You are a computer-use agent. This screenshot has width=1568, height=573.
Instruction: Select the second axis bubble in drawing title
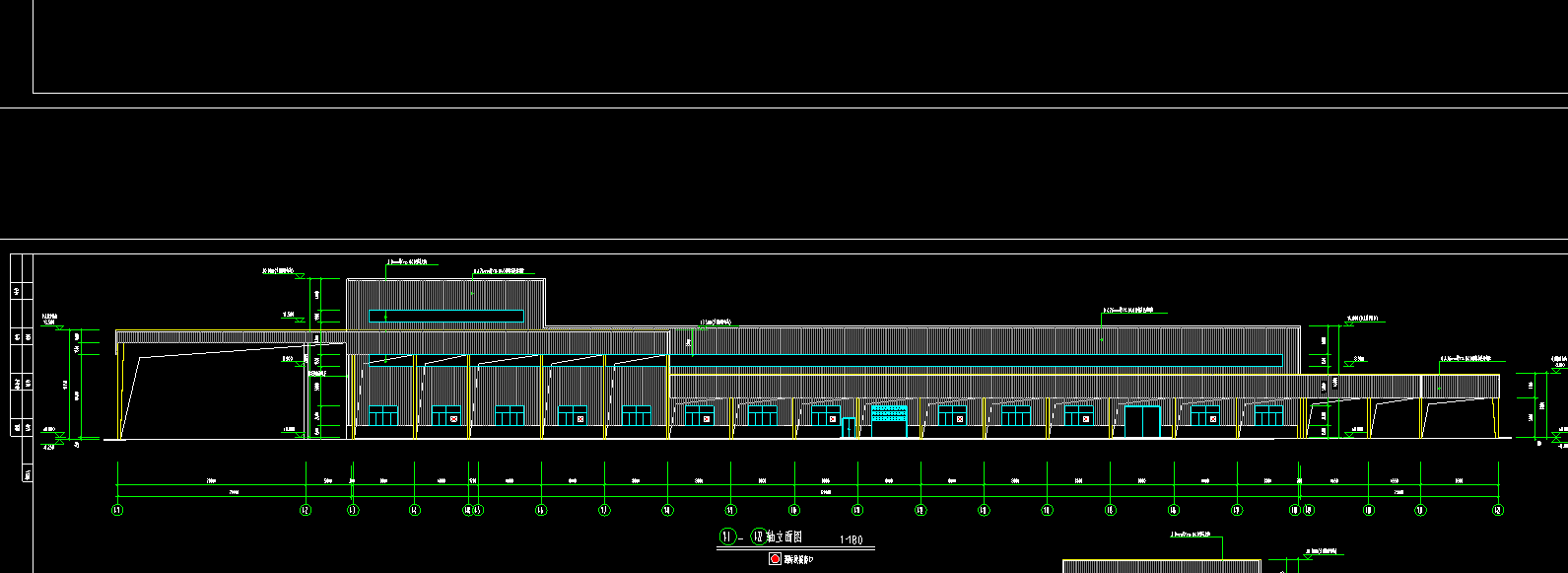(758, 537)
